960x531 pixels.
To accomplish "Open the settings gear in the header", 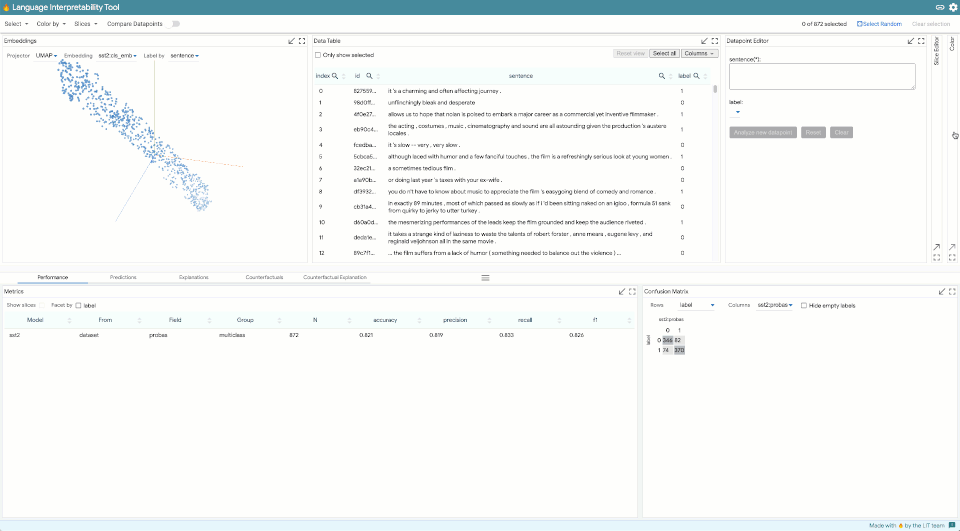I will (952, 7).
